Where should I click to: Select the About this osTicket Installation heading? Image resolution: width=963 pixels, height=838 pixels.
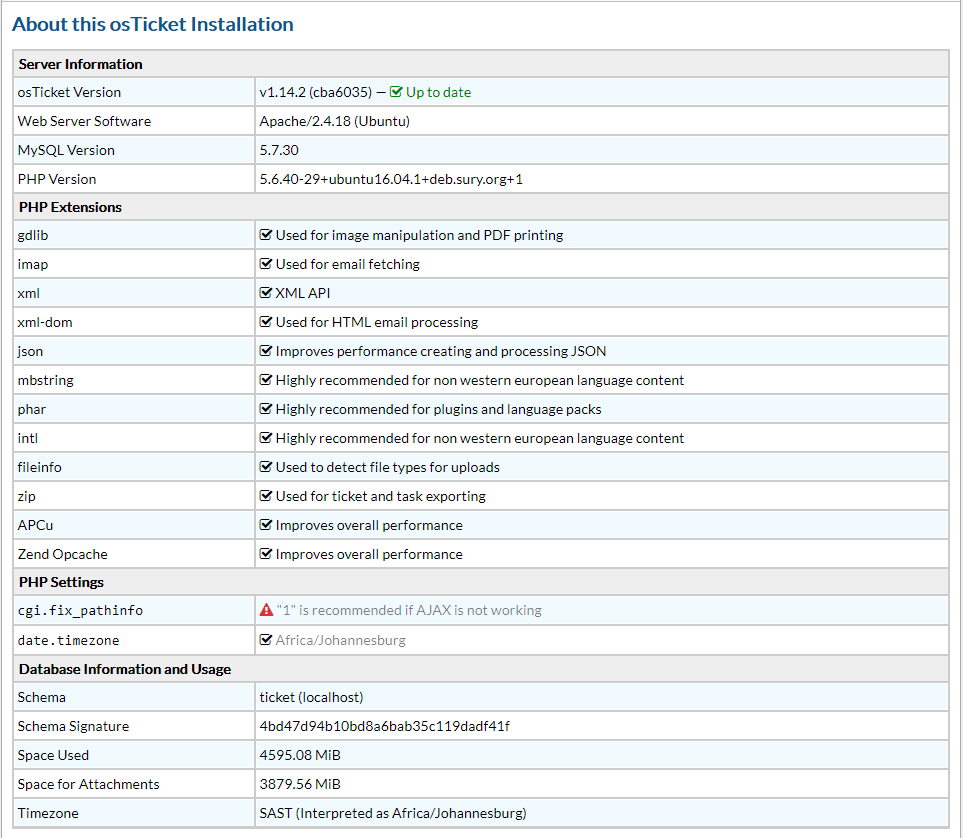click(x=153, y=24)
